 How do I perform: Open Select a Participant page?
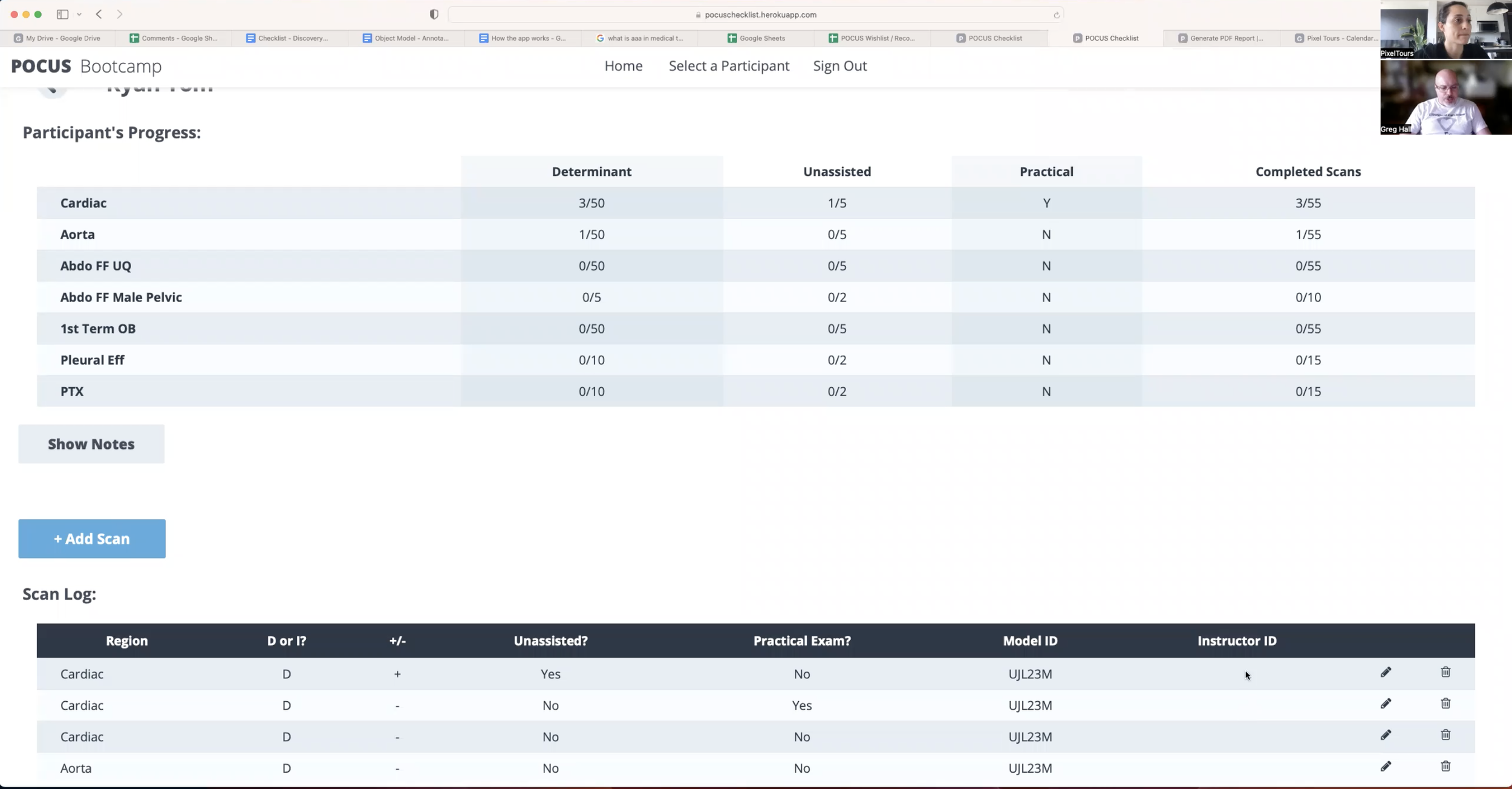[x=729, y=66]
